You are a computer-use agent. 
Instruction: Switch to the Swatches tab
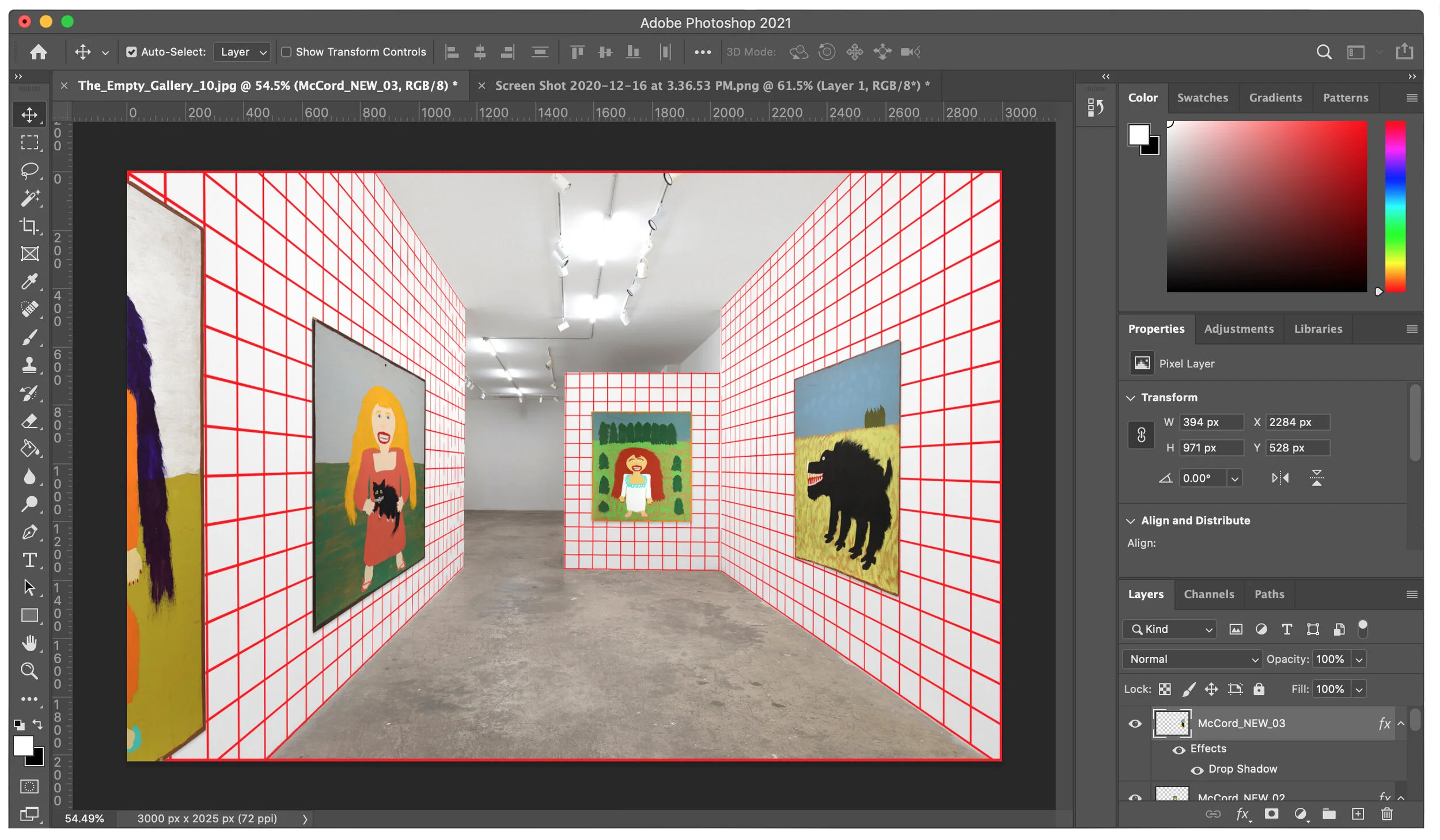[1202, 98]
